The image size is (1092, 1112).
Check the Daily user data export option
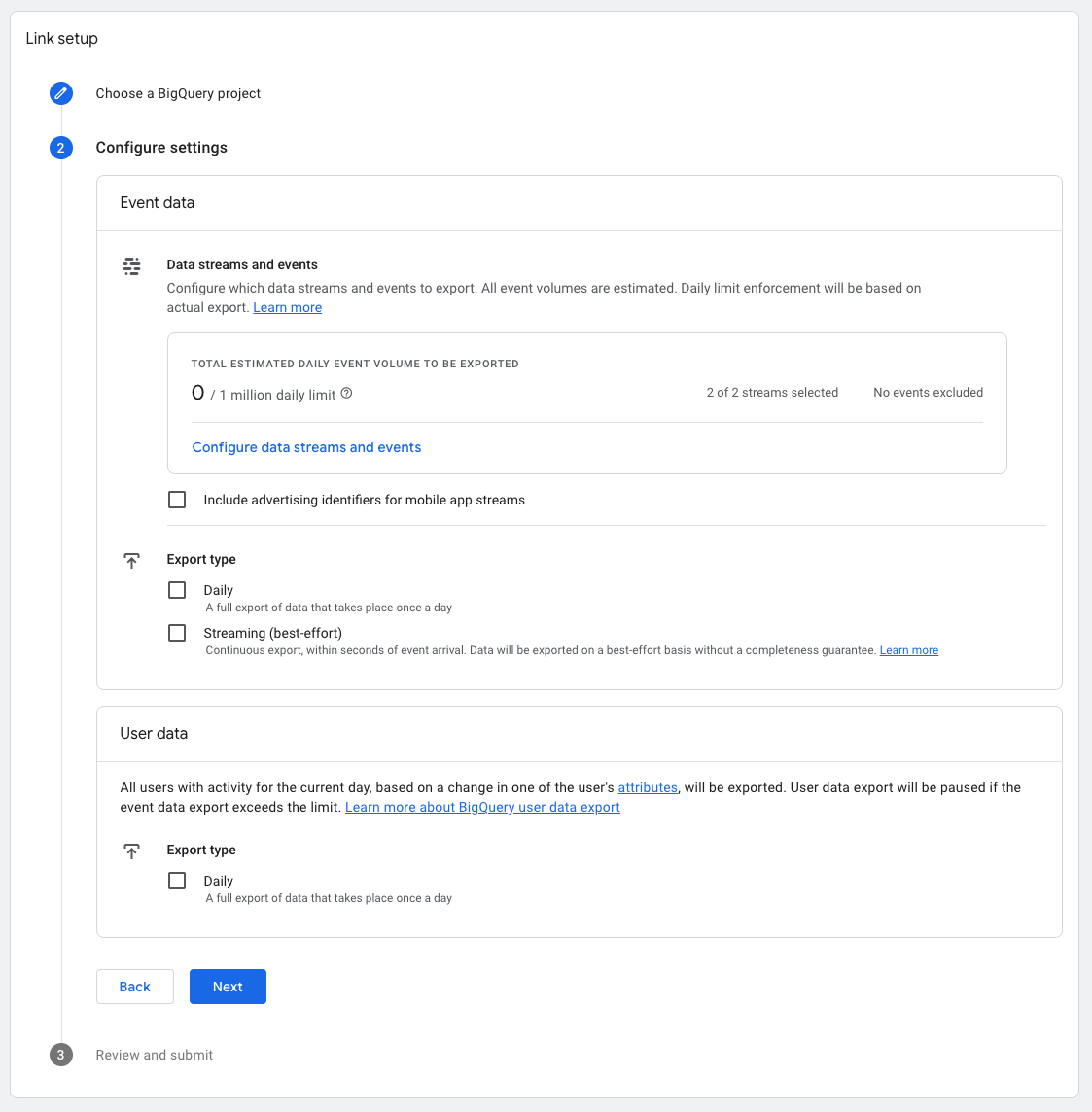177,881
